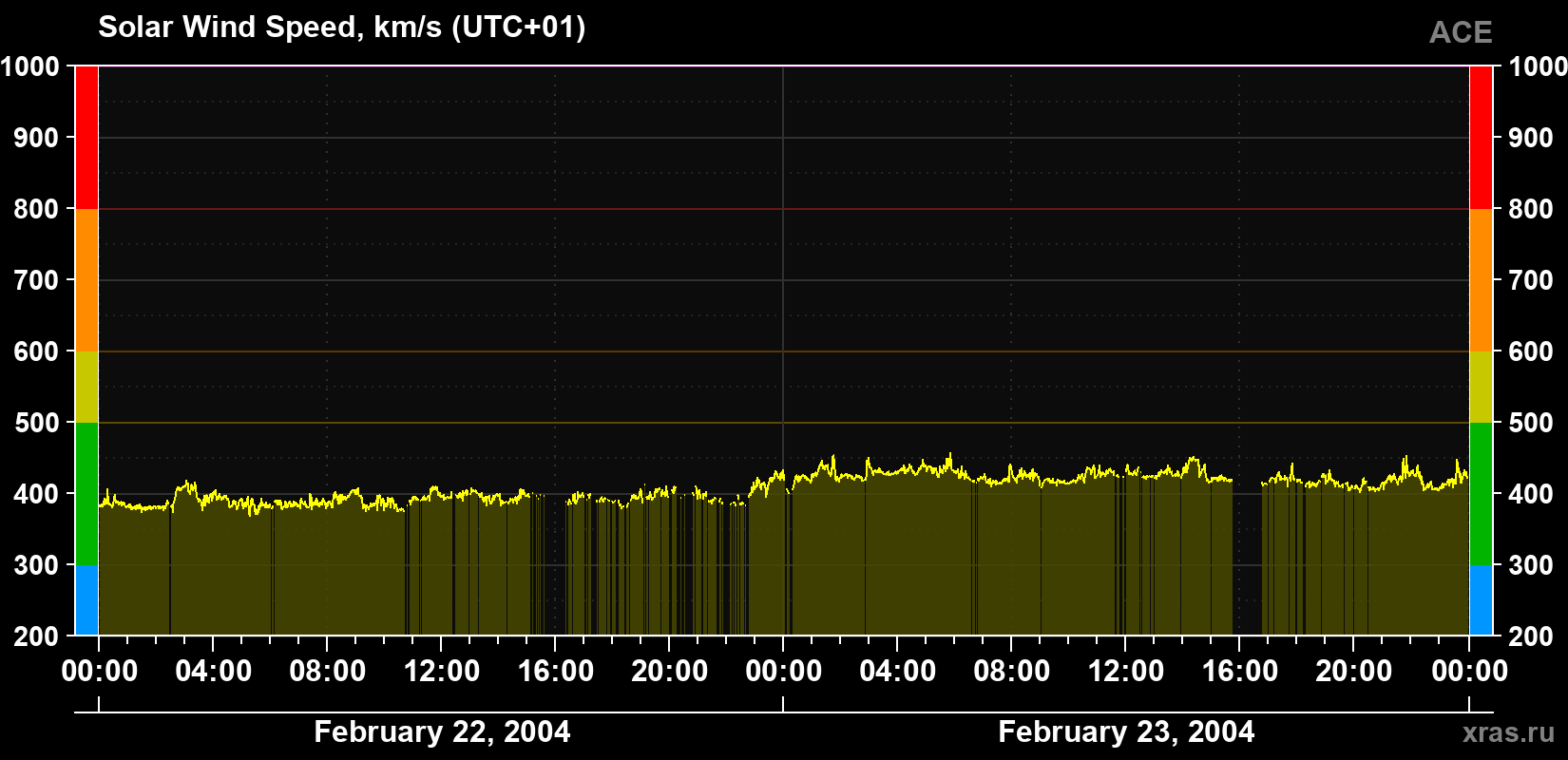Screen dimensions: 1568x760
Task: Click the yellow-green segment of right color scale
Action: click(x=1481, y=387)
